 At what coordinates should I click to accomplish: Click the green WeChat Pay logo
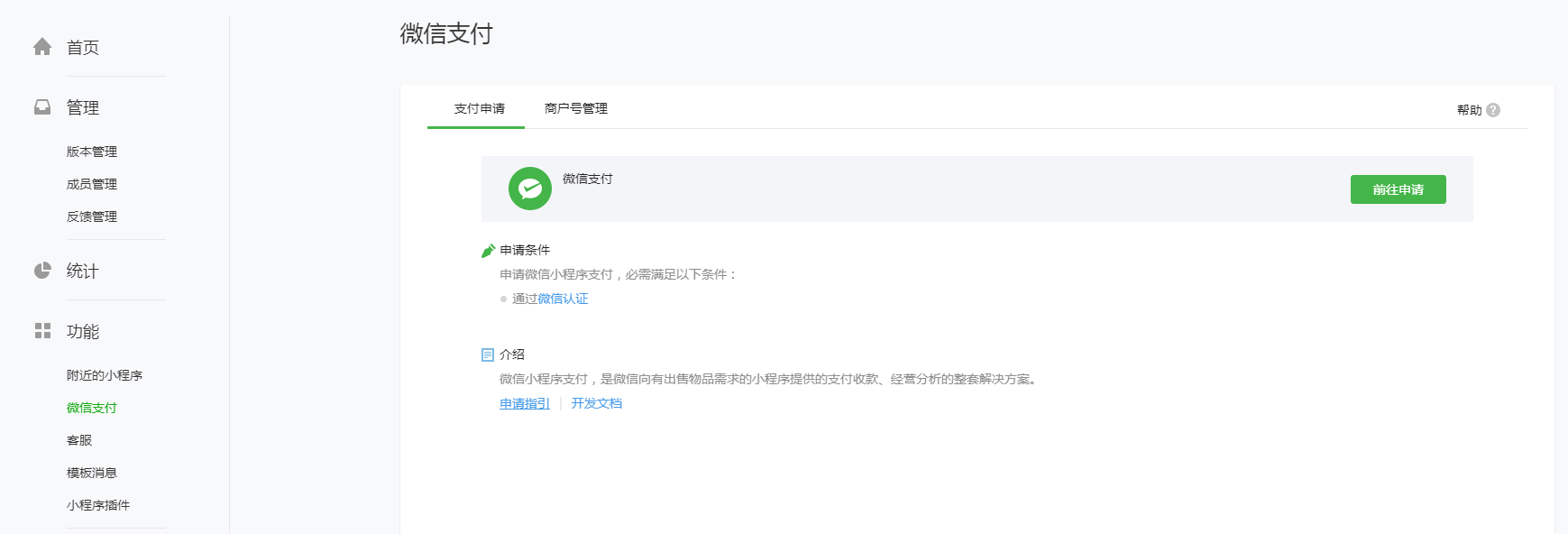click(x=530, y=189)
